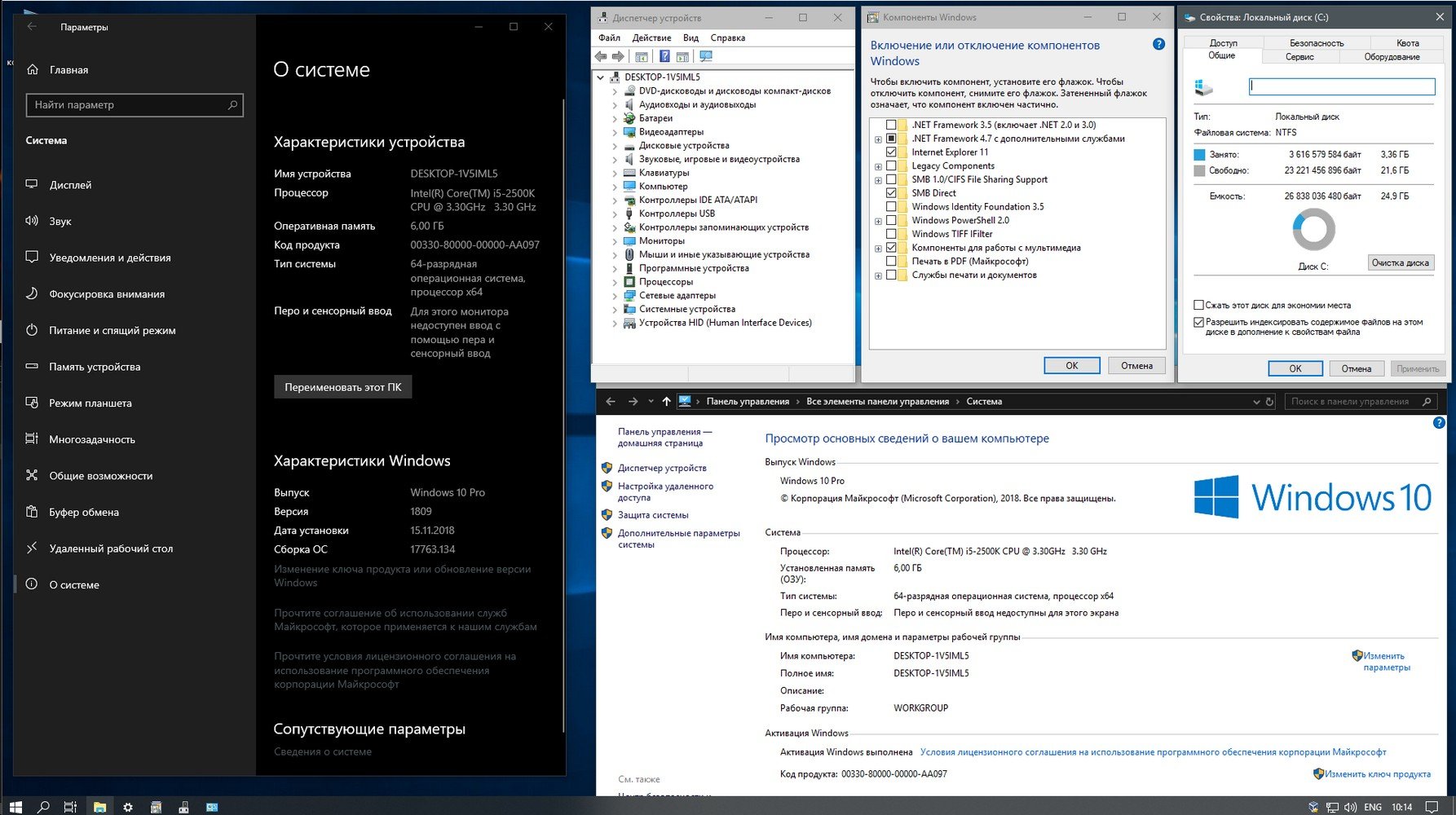The image size is (1456, 815).
Task: Click disk label text field in properties
Action: coord(1342,86)
